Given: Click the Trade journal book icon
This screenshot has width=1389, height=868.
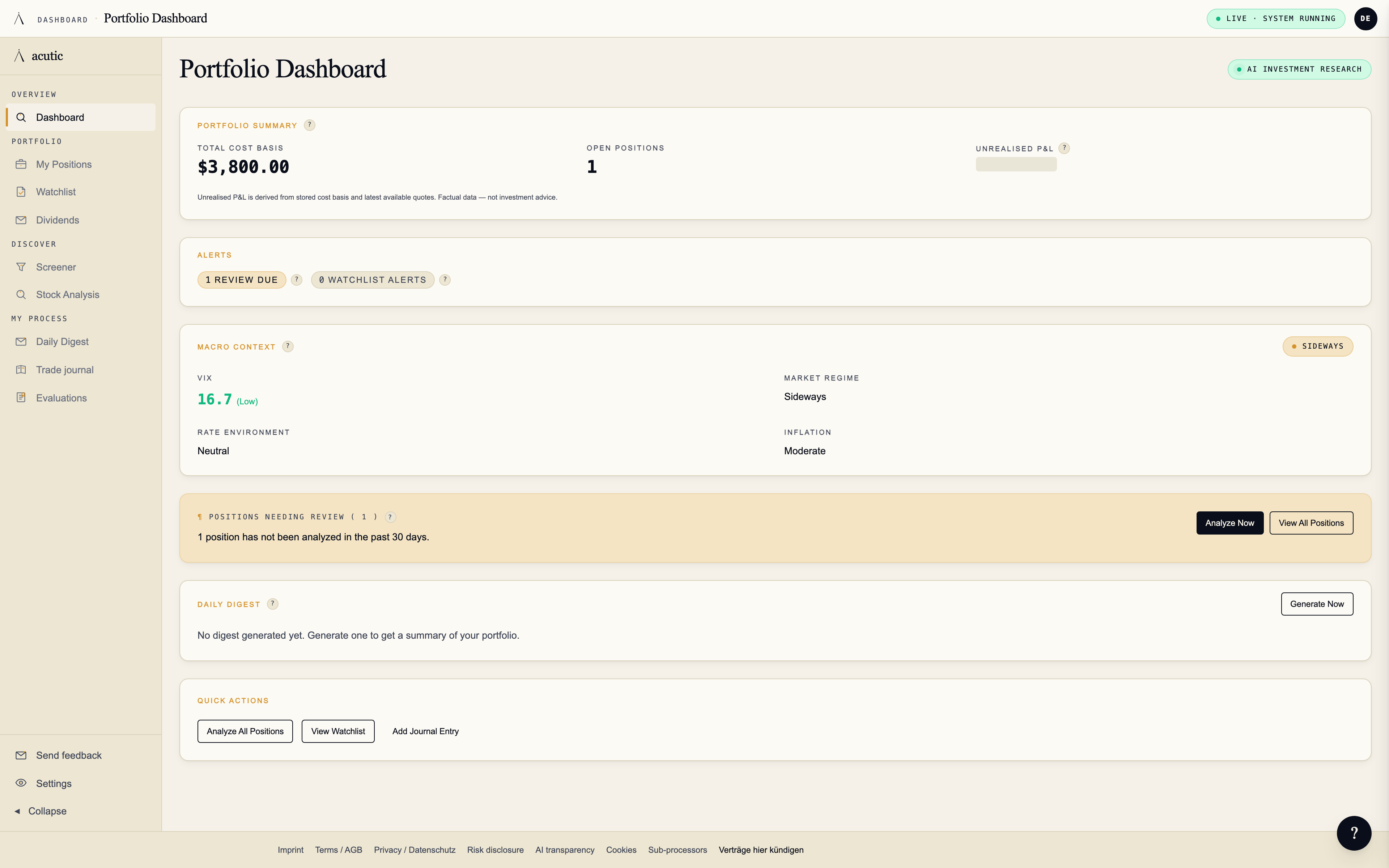Looking at the screenshot, I should click(21, 370).
